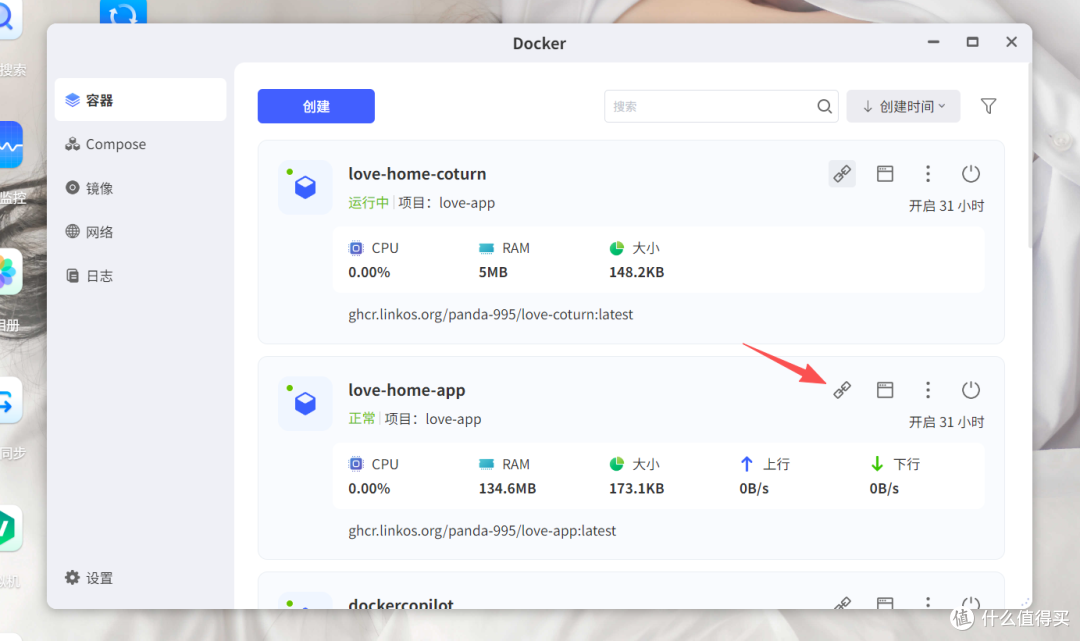Click the 正常 status label
The width and height of the screenshot is (1080, 641).
point(362,419)
